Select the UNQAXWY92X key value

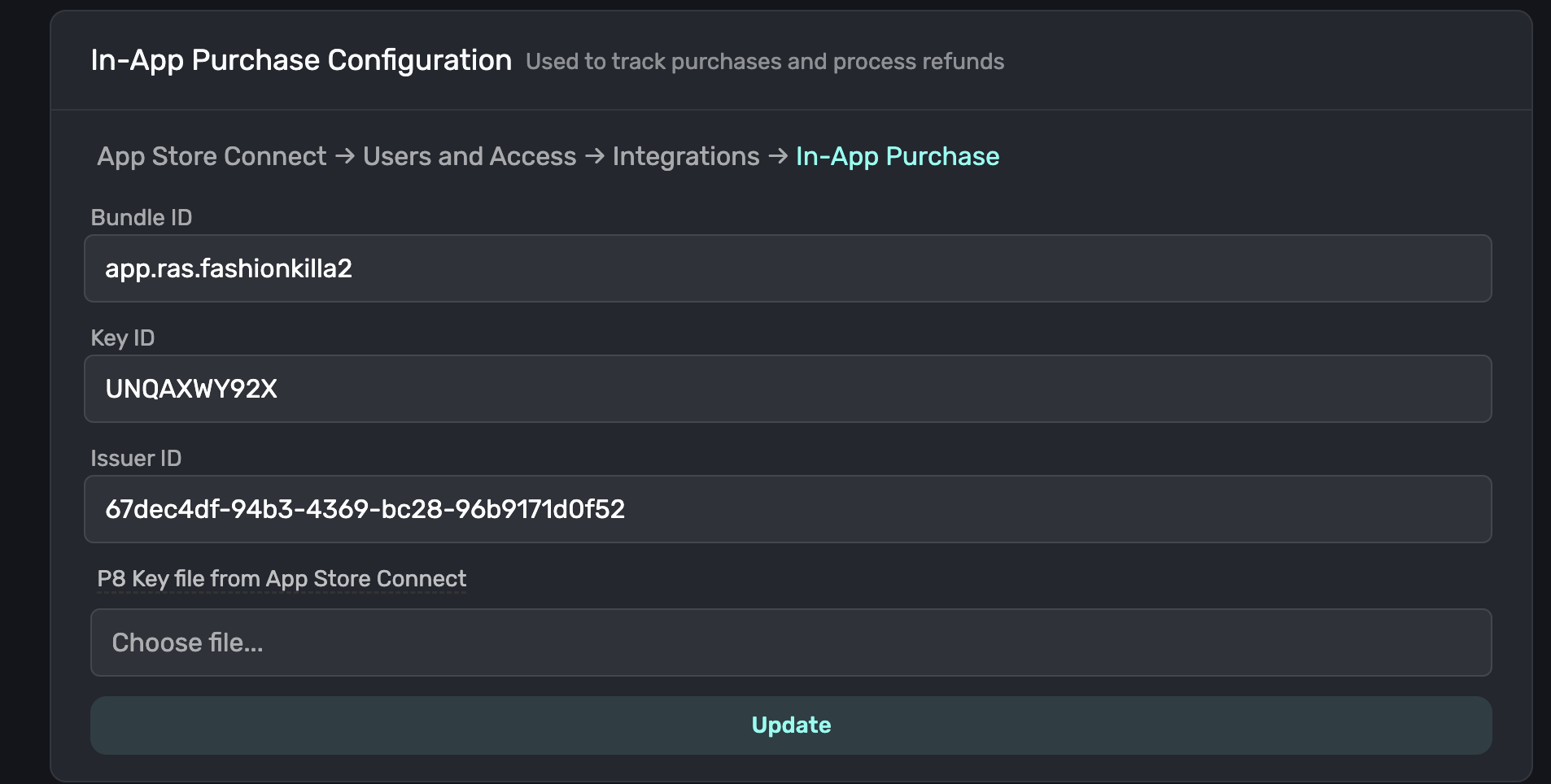pos(192,389)
